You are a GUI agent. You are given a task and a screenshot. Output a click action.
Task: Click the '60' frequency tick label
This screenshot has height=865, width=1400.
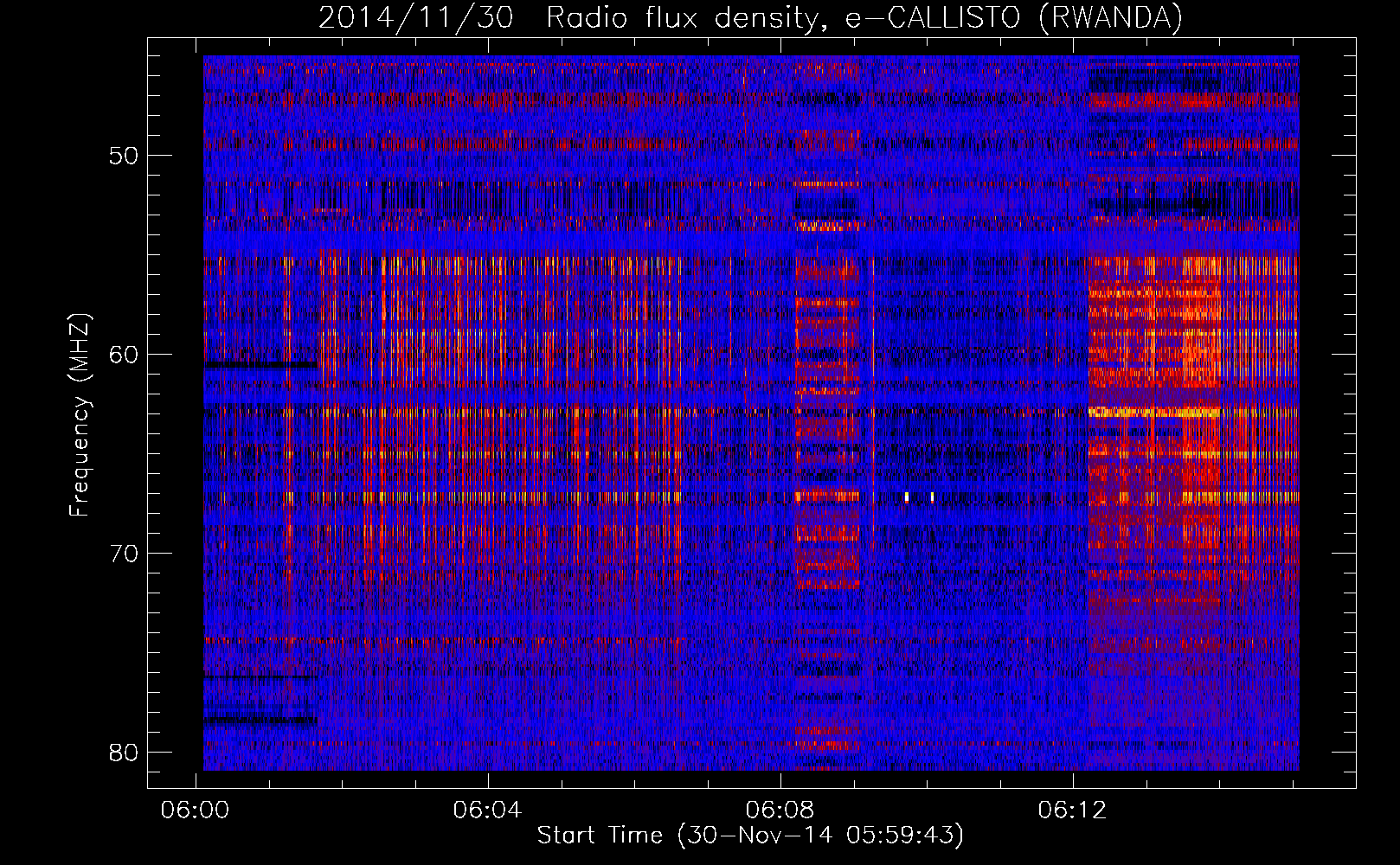pos(125,355)
